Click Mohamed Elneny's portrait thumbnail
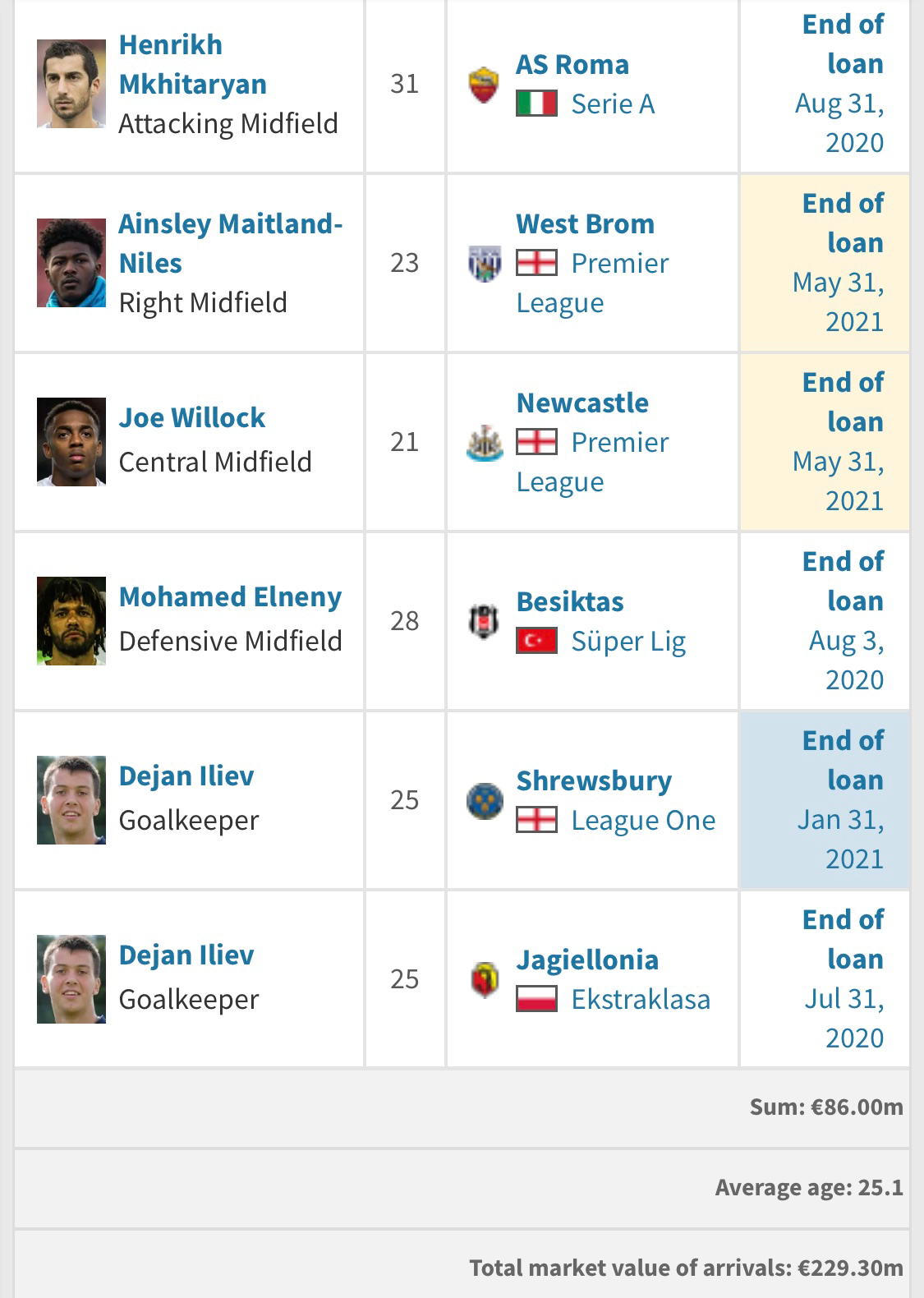This screenshot has width=924, height=1298. tap(71, 621)
